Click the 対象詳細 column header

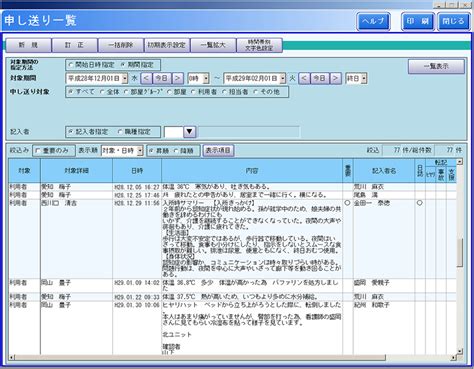click(76, 171)
